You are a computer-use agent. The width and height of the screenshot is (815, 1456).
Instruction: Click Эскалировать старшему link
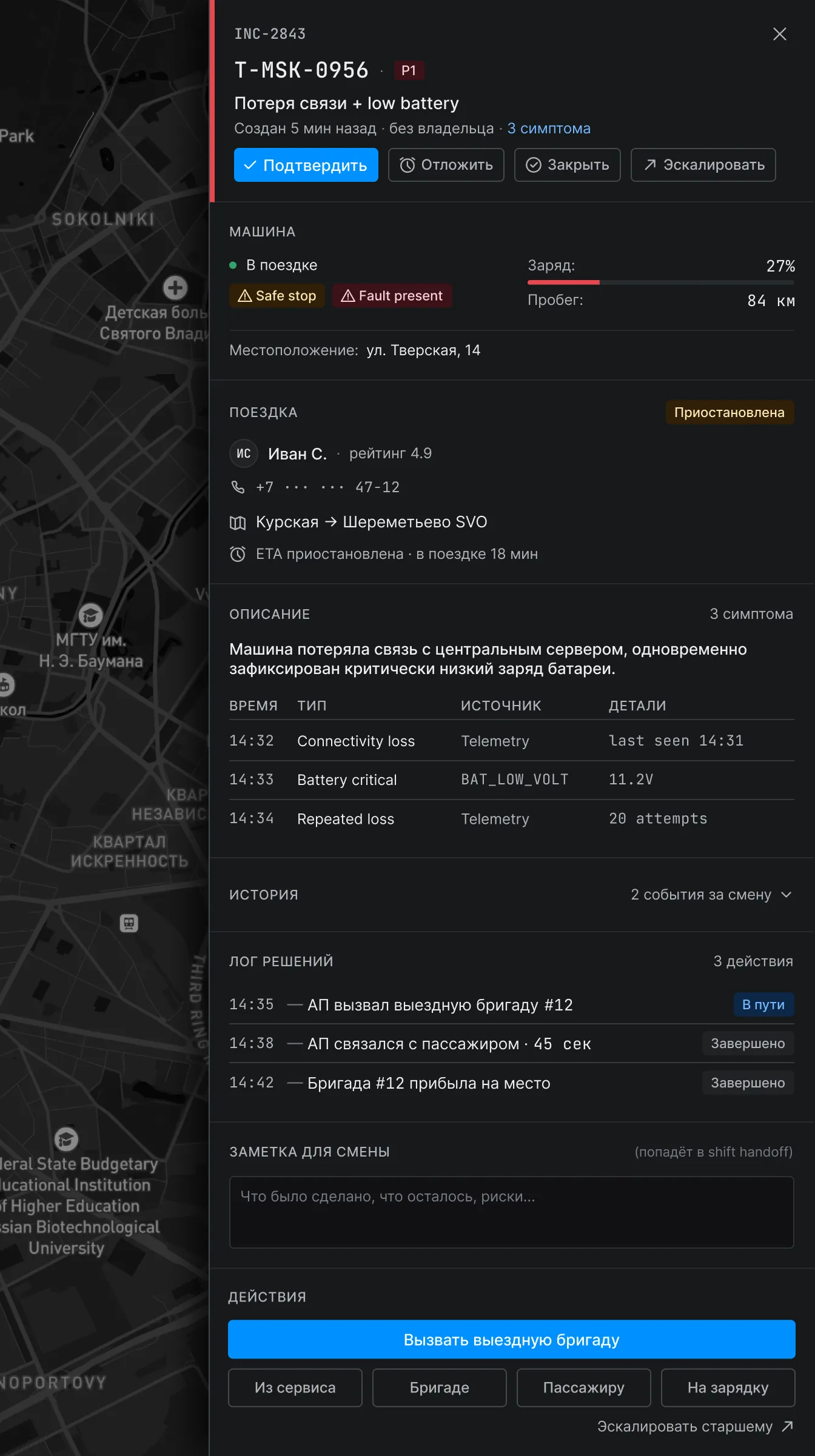tap(696, 1426)
